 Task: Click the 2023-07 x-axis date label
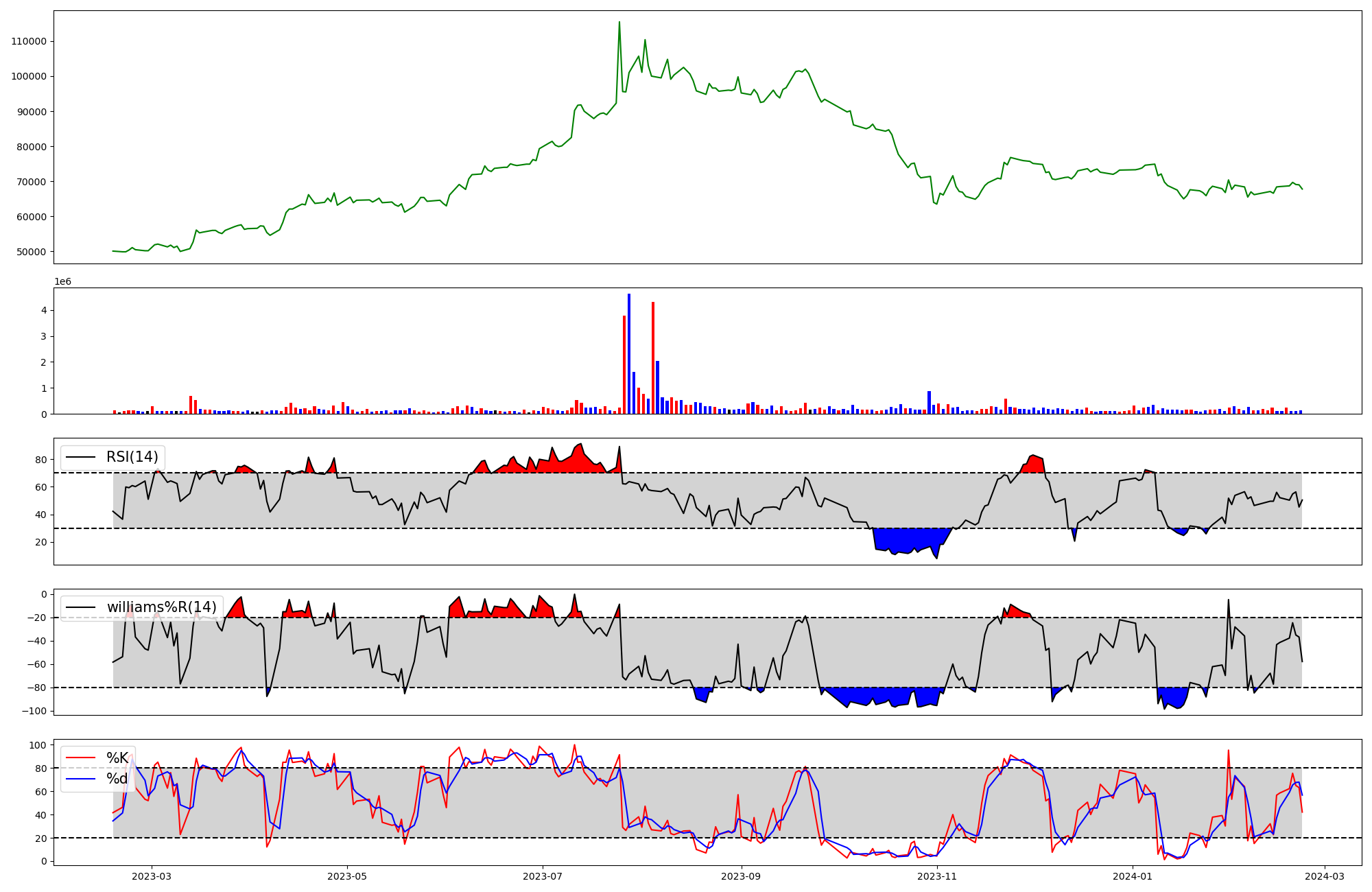coord(543,876)
